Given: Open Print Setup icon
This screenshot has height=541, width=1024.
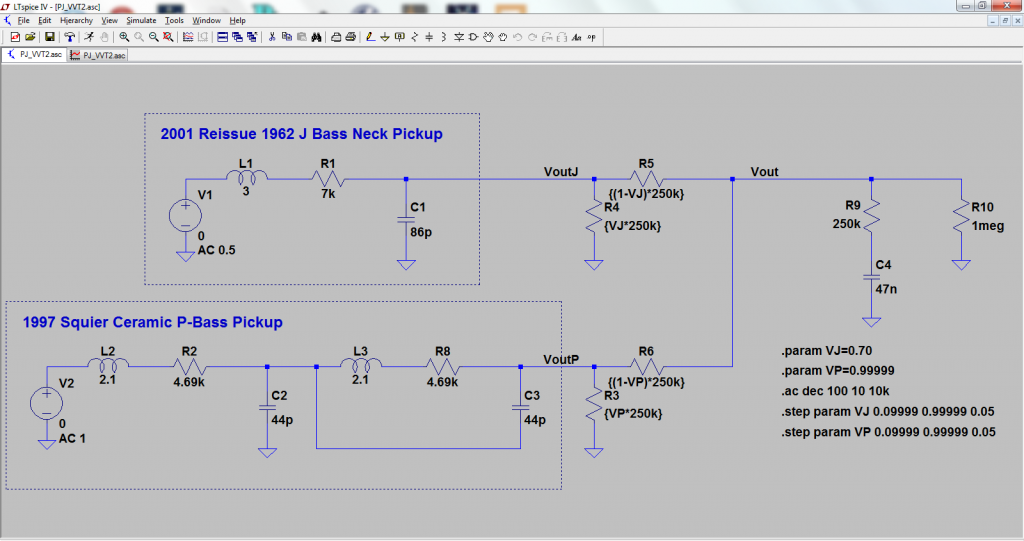Looking at the screenshot, I should coord(336,37).
